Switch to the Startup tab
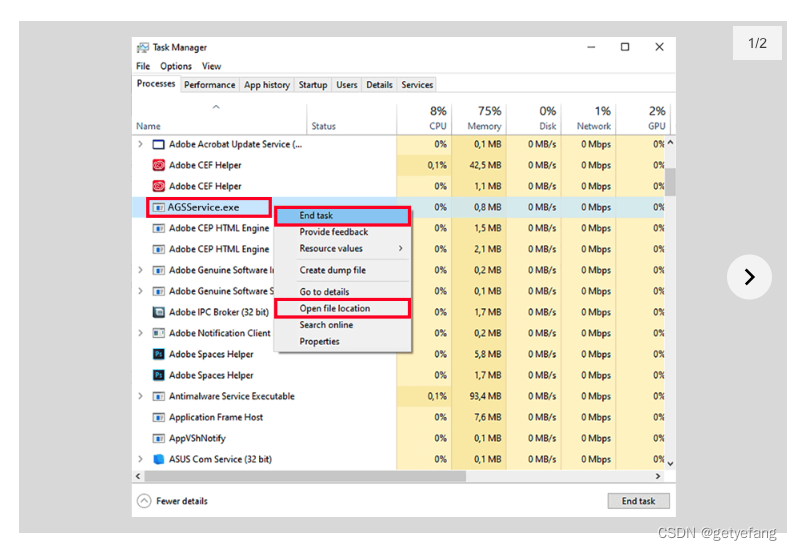 [x=313, y=85]
